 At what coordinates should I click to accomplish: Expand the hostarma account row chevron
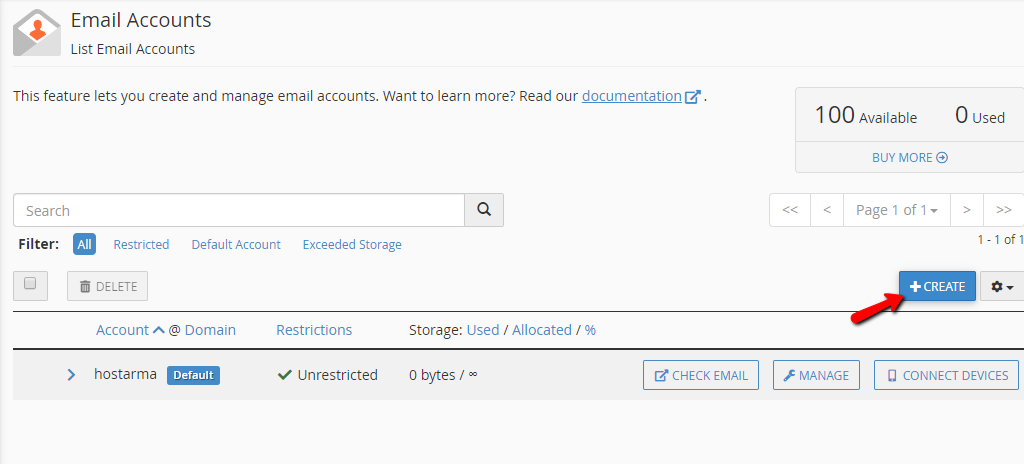pos(71,375)
